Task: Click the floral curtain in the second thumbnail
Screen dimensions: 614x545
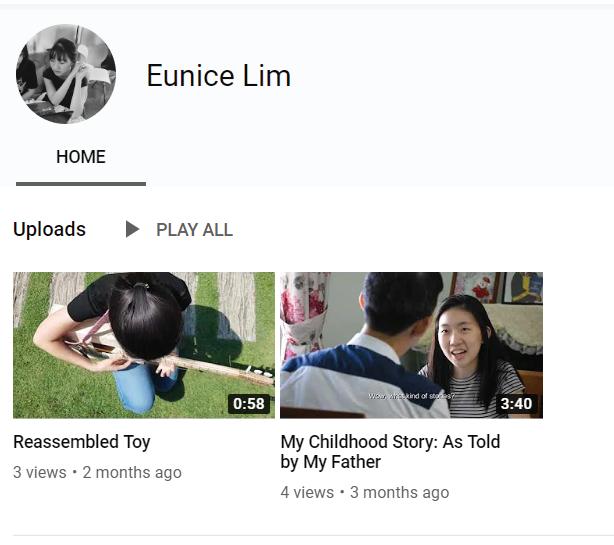Action: pos(305,313)
